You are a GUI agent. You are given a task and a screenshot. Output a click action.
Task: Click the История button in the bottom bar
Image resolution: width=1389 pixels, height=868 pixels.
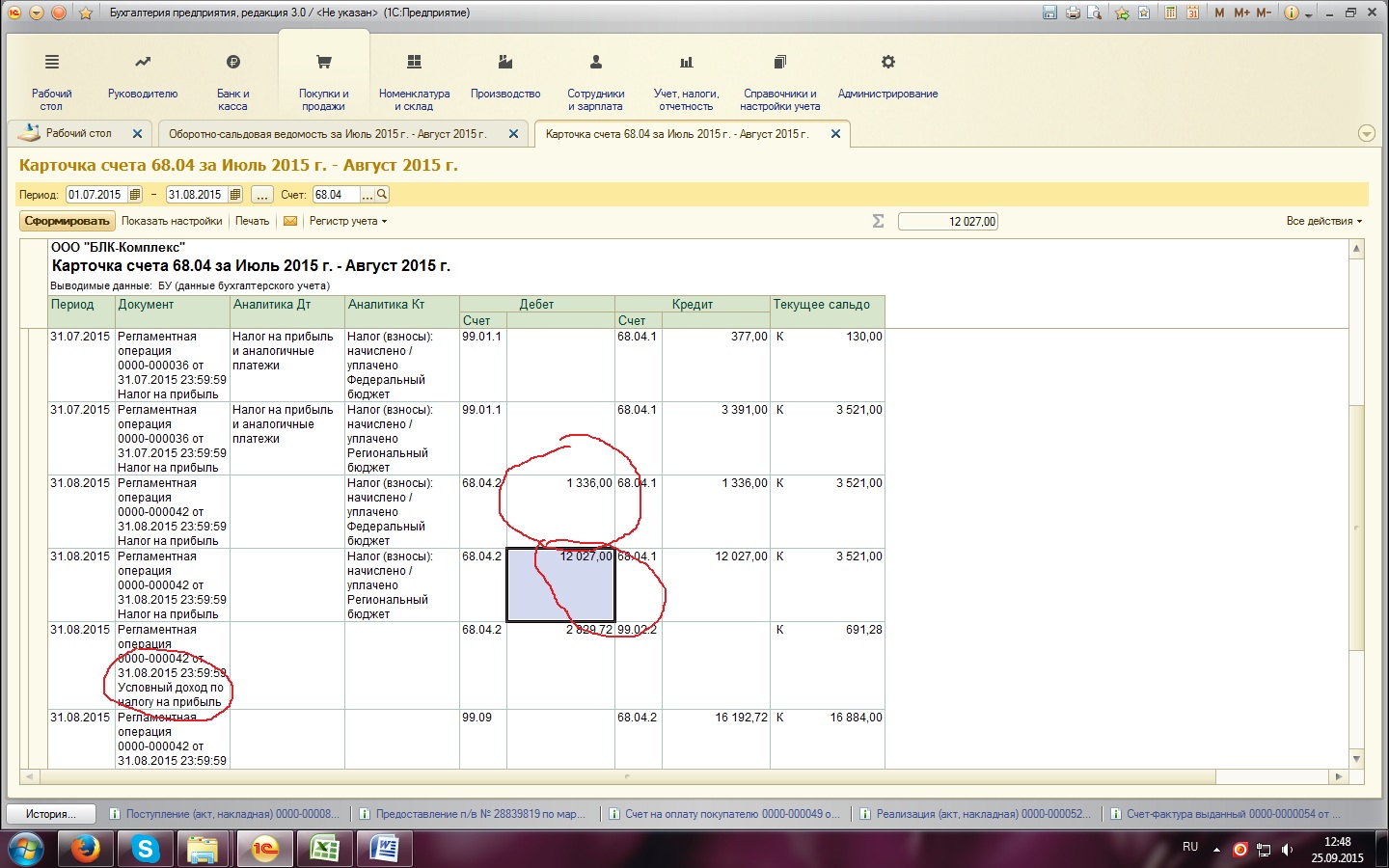tap(52, 814)
